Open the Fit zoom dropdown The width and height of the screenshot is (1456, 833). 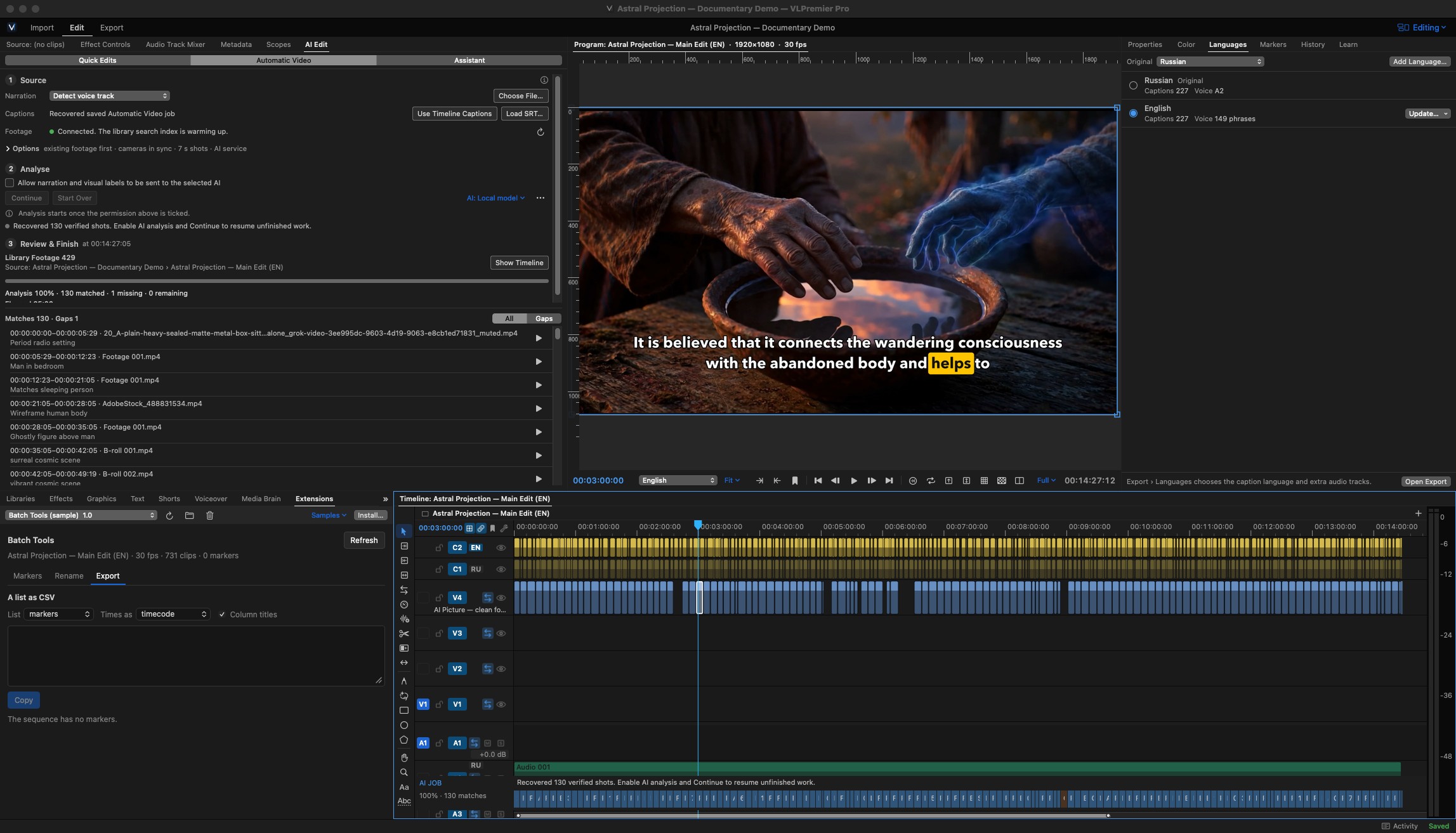pos(732,481)
